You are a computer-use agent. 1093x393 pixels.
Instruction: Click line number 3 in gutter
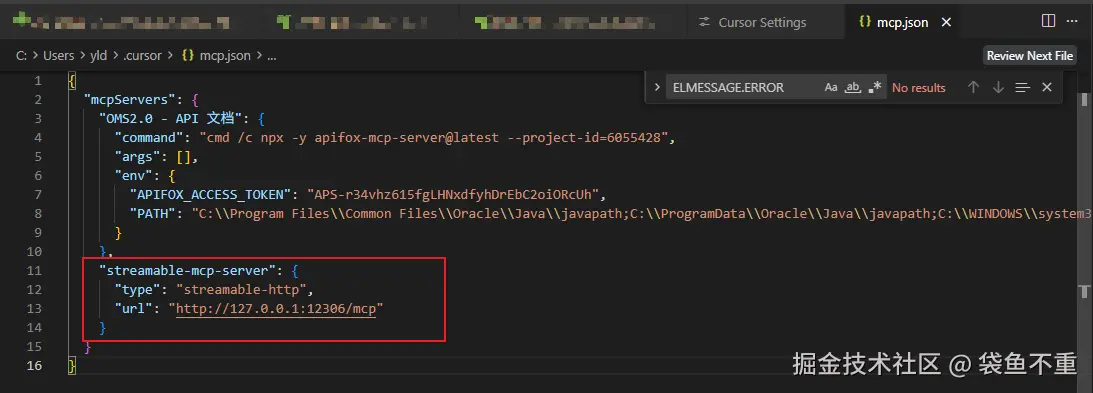coord(38,118)
